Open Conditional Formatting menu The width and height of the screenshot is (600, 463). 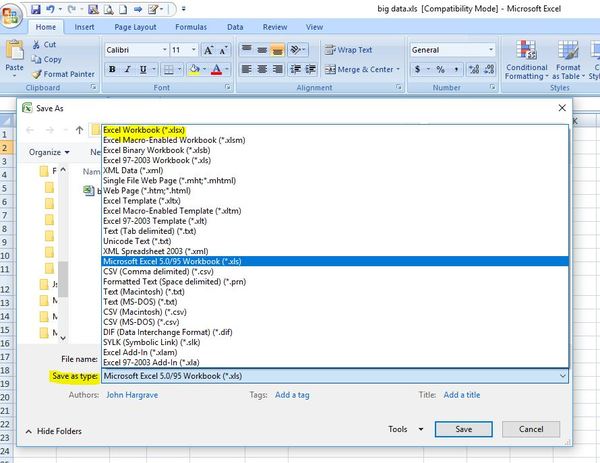pos(527,60)
